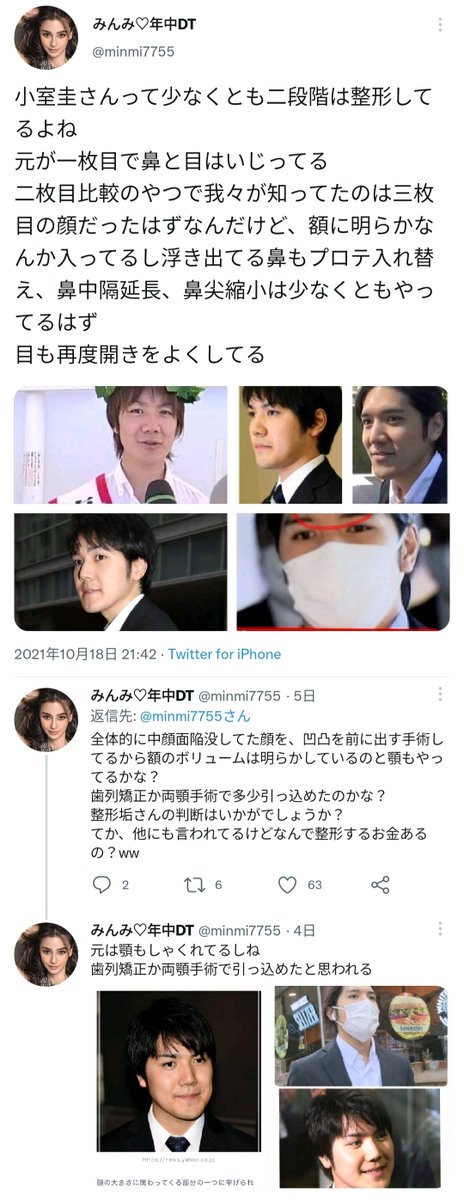
Task: Click the 2021年10月18日 21:42 timestamp
Action: pos(86,654)
